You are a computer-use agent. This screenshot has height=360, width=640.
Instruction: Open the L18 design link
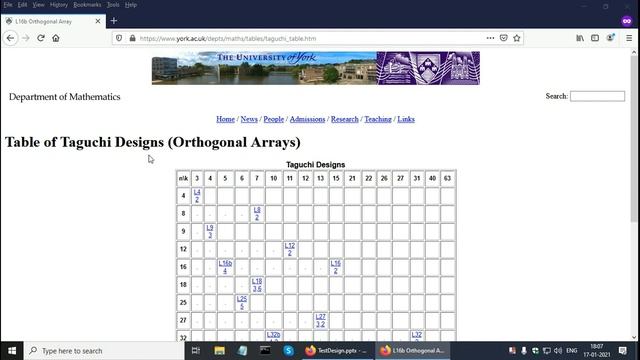click(x=257, y=285)
